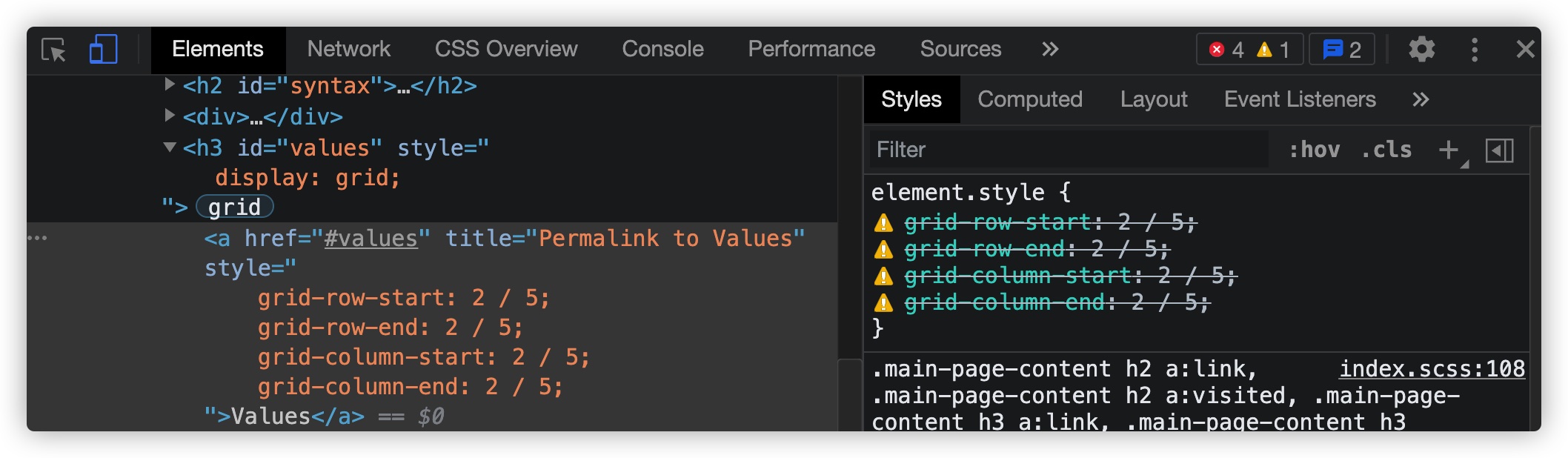Click the new style rule plus icon
The image size is (1568, 458).
click(1449, 150)
